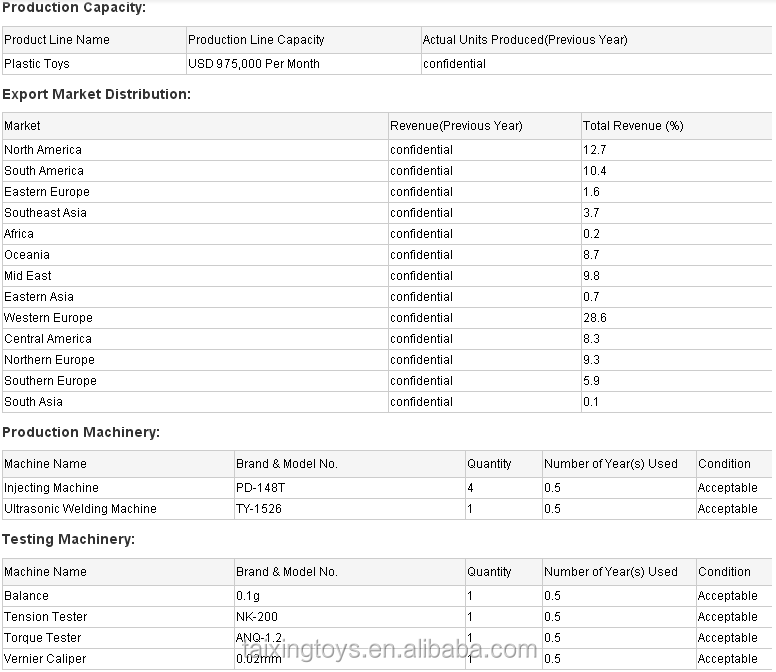Click the confidential revenue cell for Oceania

click(421, 255)
